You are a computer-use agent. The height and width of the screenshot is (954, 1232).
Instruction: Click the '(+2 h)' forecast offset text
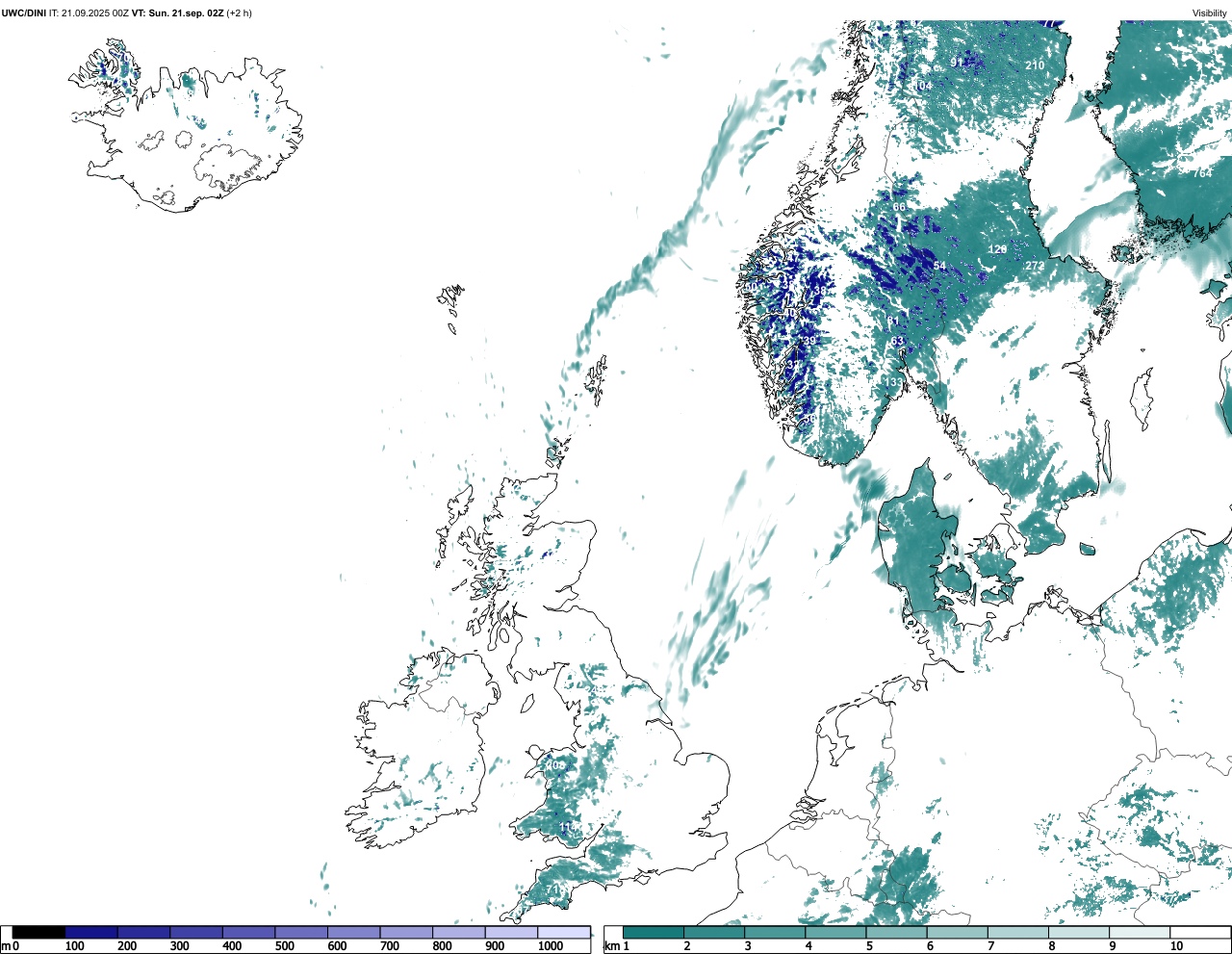[240, 13]
